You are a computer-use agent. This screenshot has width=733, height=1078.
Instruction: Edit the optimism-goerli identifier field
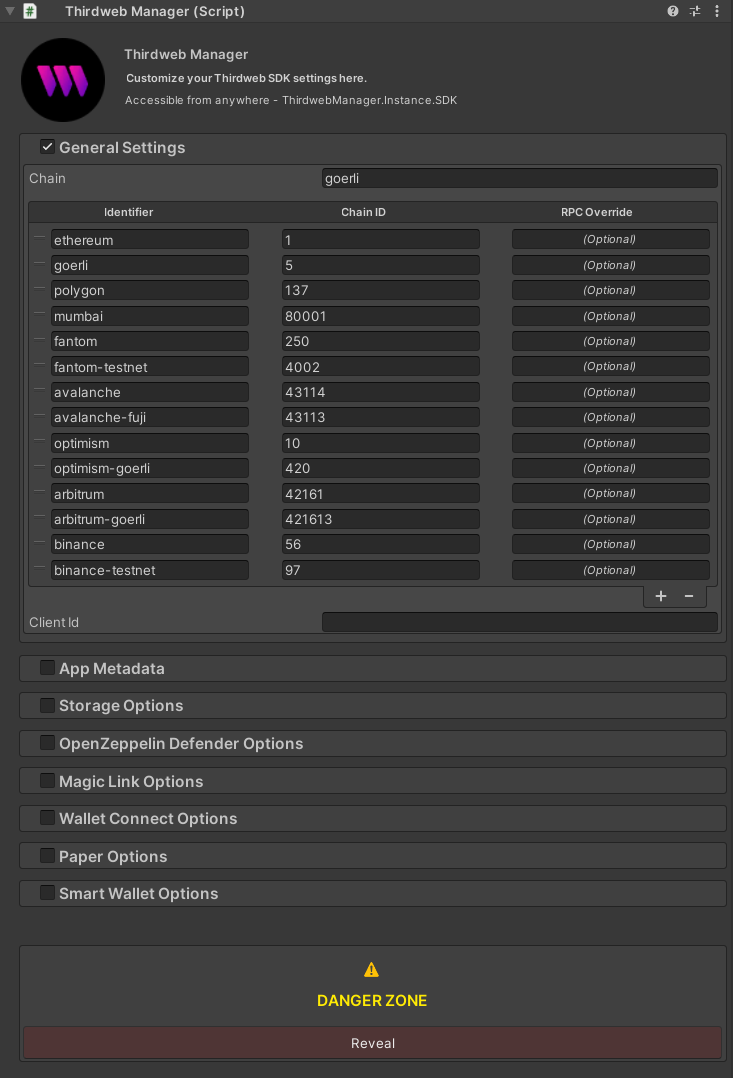pyautogui.click(x=150, y=468)
